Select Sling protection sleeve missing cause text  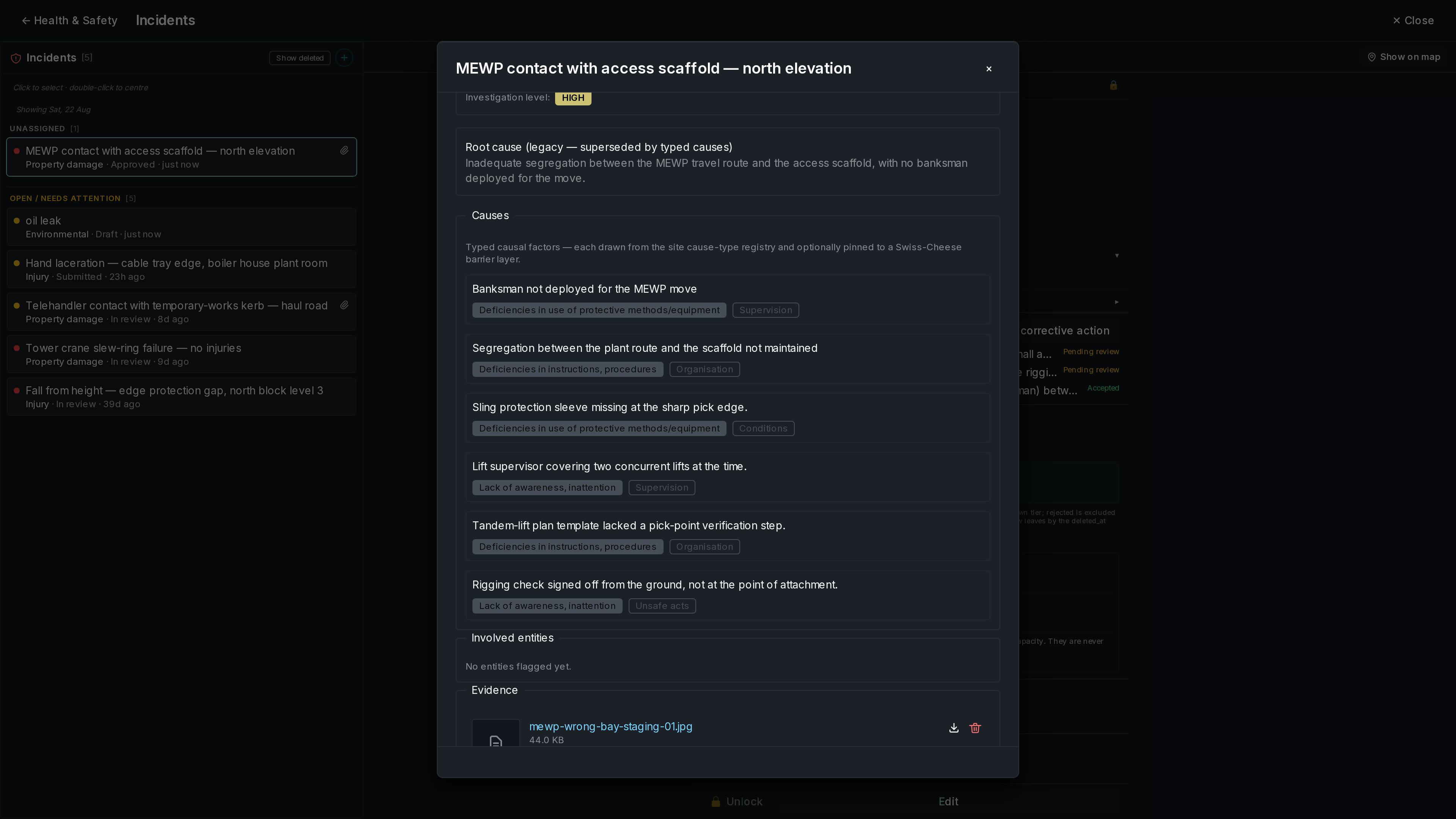(x=609, y=407)
